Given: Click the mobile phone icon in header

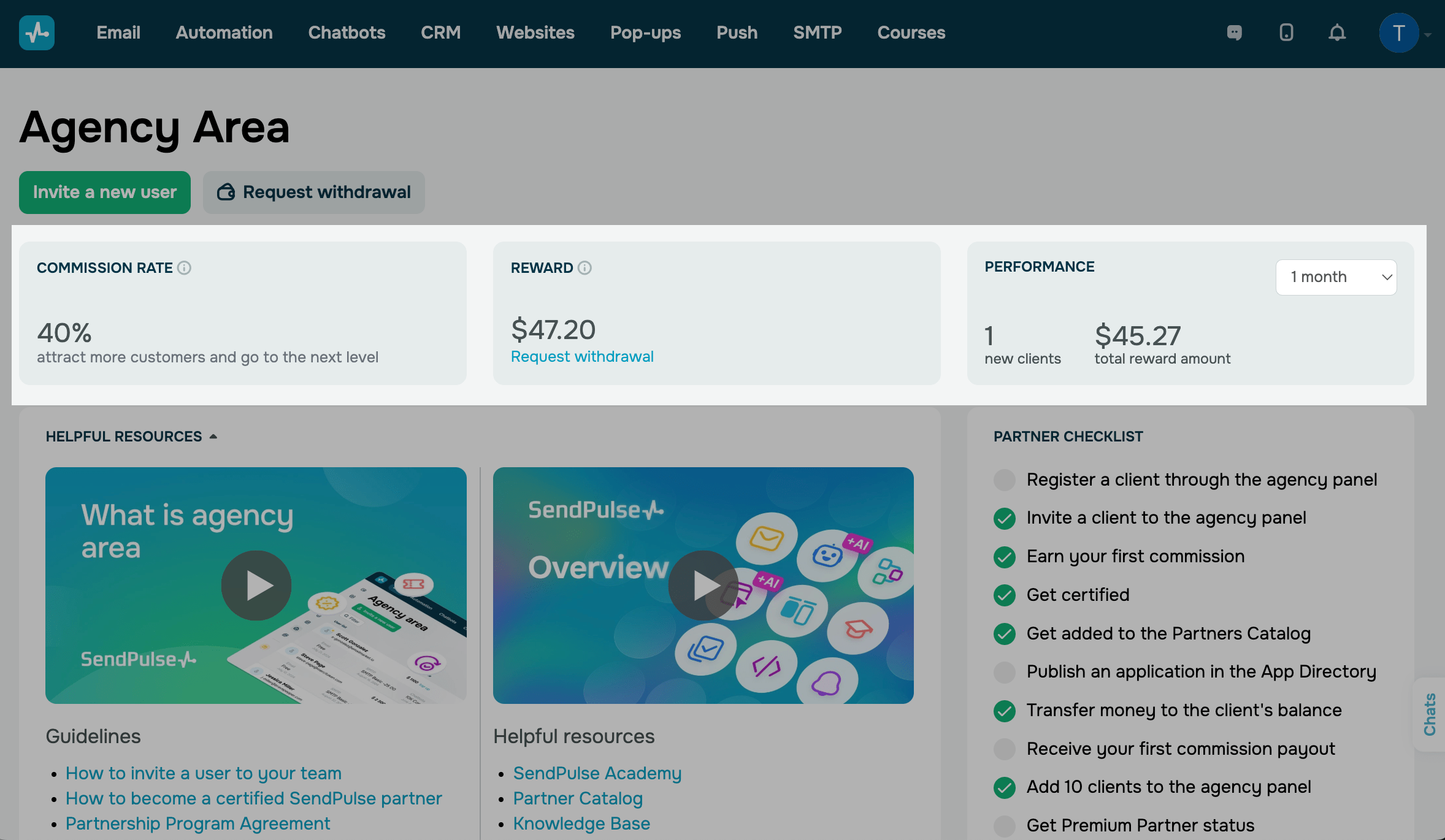Looking at the screenshot, I should click(1286, 32).
